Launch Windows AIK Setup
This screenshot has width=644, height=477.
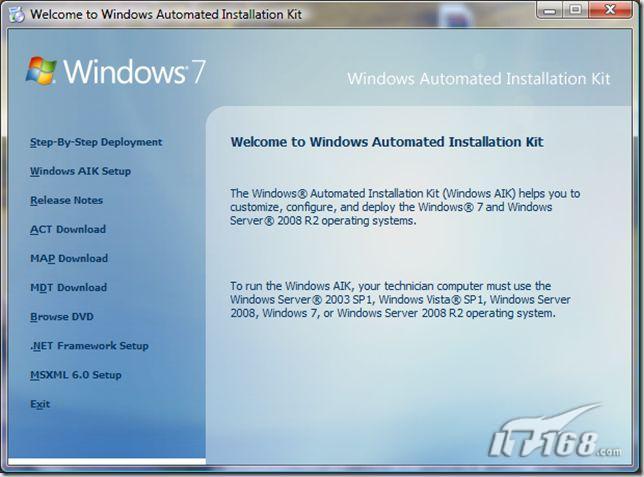coord(80,171)
